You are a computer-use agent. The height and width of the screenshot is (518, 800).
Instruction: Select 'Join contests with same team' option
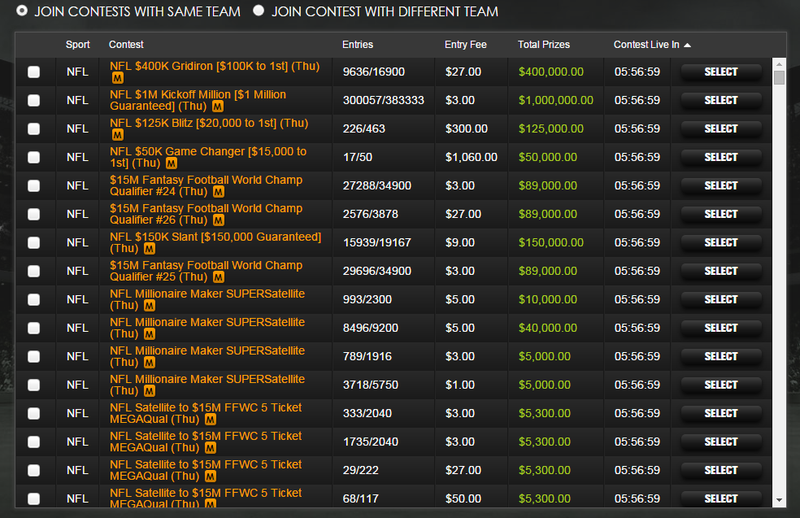(22, 11)
